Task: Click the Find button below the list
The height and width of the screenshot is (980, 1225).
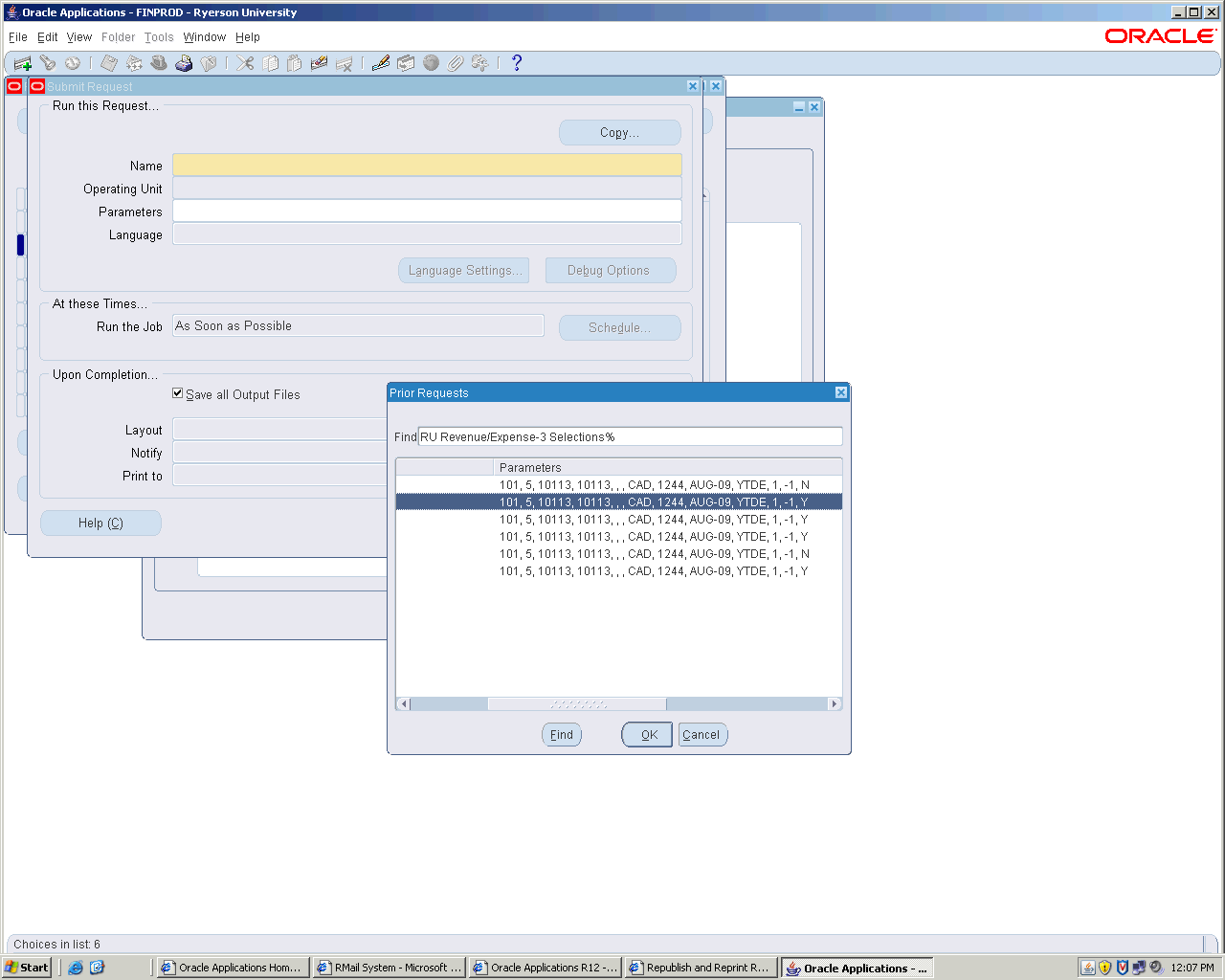Action: 562,735
